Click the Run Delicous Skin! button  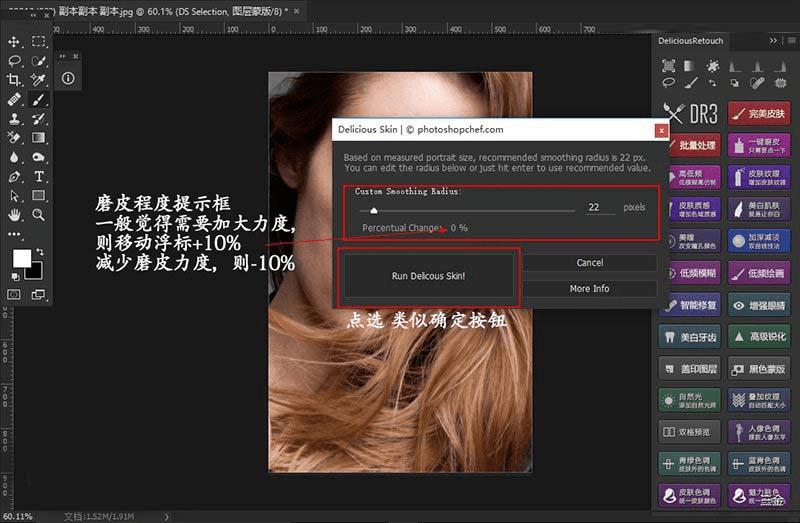click(428, 276)
